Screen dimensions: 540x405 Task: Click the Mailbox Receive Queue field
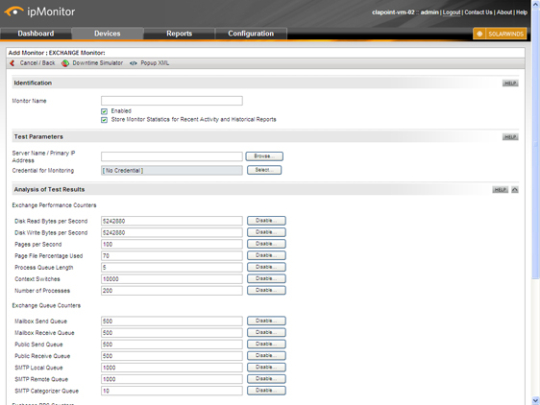(172, 333)
